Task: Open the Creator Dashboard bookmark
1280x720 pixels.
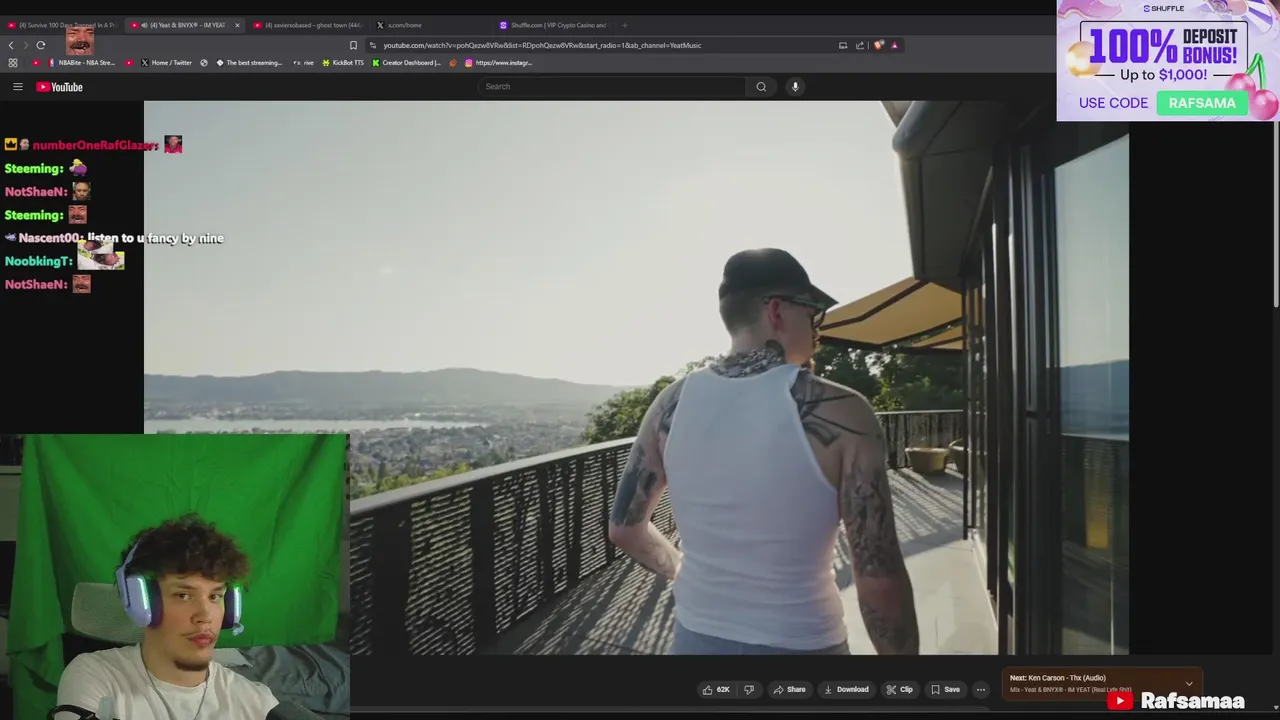Action: tap(406, 63)
